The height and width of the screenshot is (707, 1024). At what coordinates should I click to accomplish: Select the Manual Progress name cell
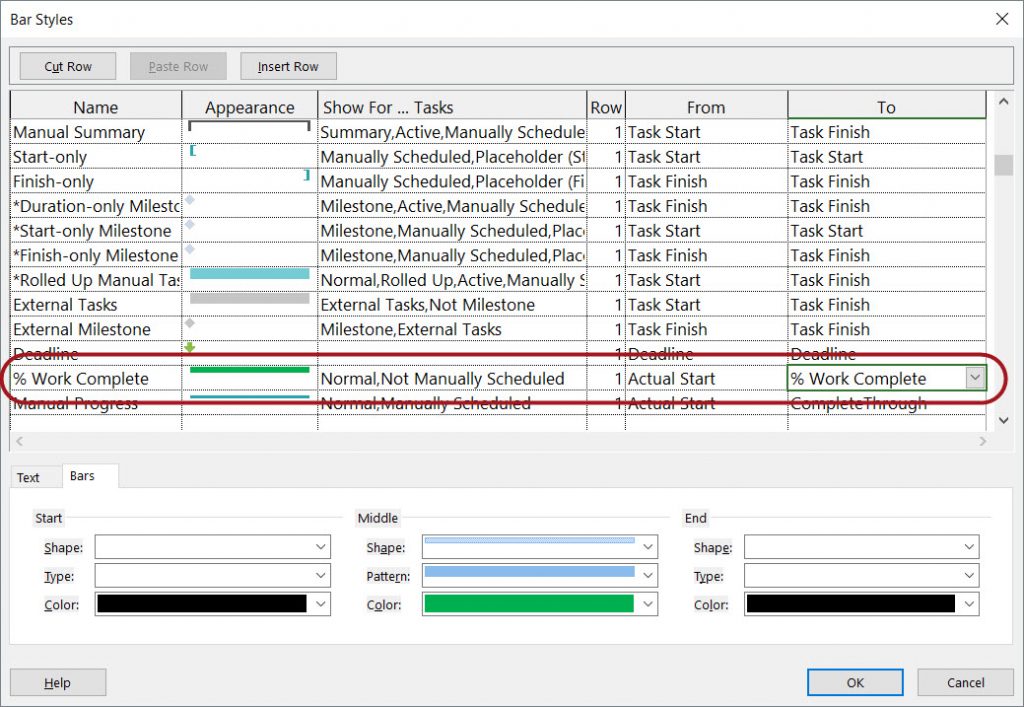click(x=96, y=403)
